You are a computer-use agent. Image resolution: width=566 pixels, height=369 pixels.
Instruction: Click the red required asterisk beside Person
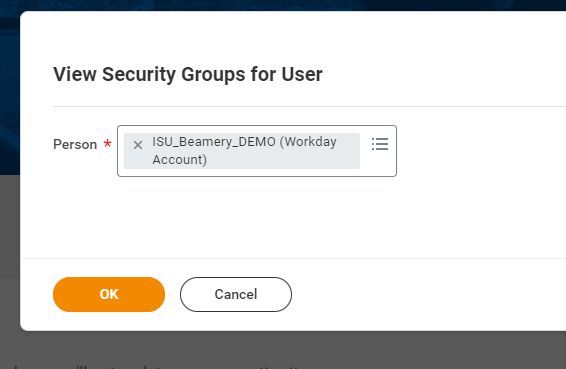click(x=107, y=144)
